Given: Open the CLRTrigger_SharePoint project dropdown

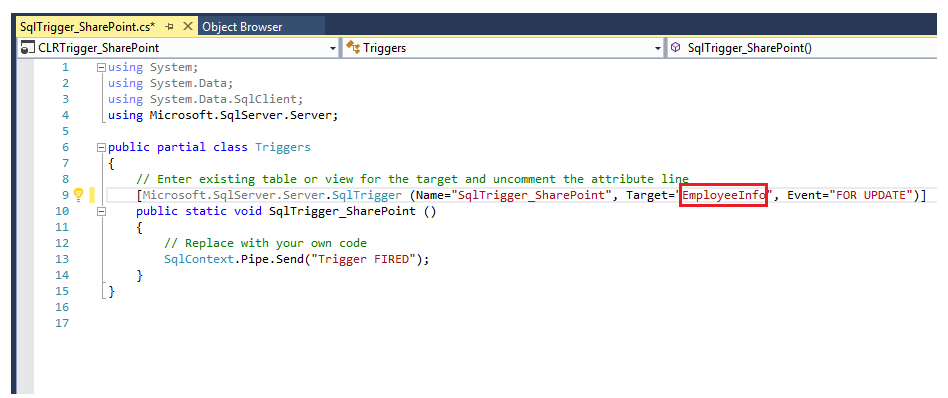Looking at the screenshot, I should pos(333,48).
